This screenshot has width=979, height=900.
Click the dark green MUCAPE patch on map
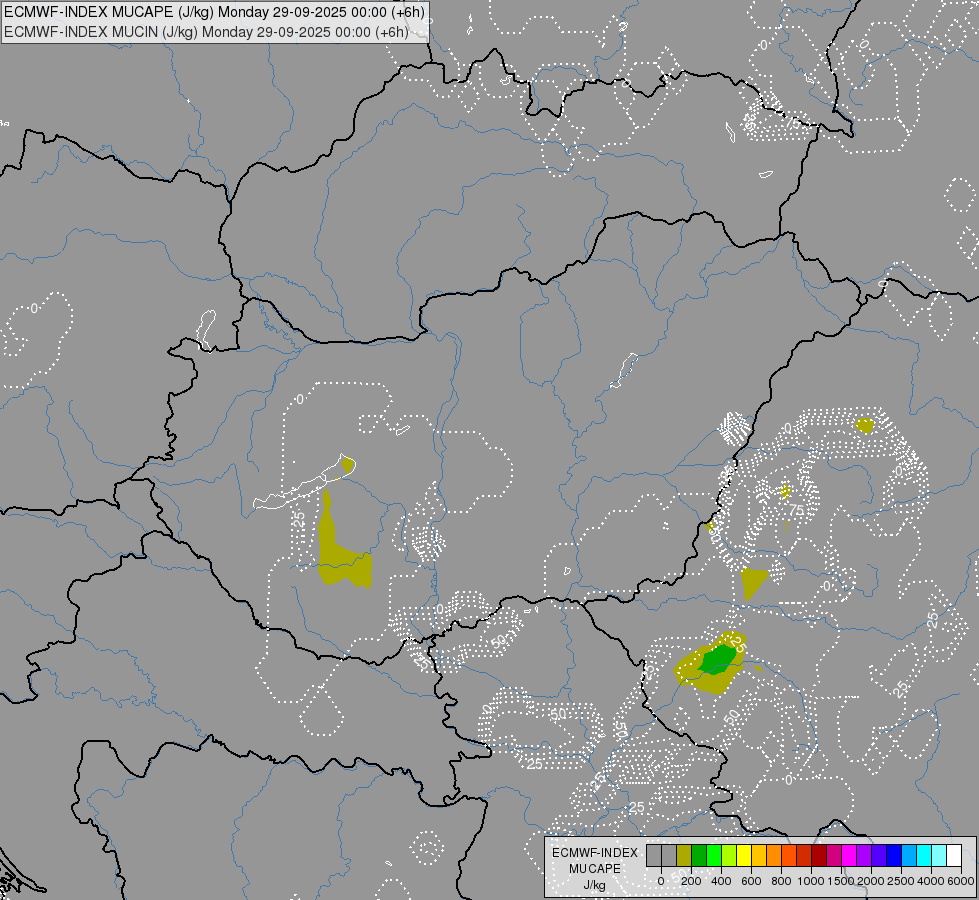[717, 660]
